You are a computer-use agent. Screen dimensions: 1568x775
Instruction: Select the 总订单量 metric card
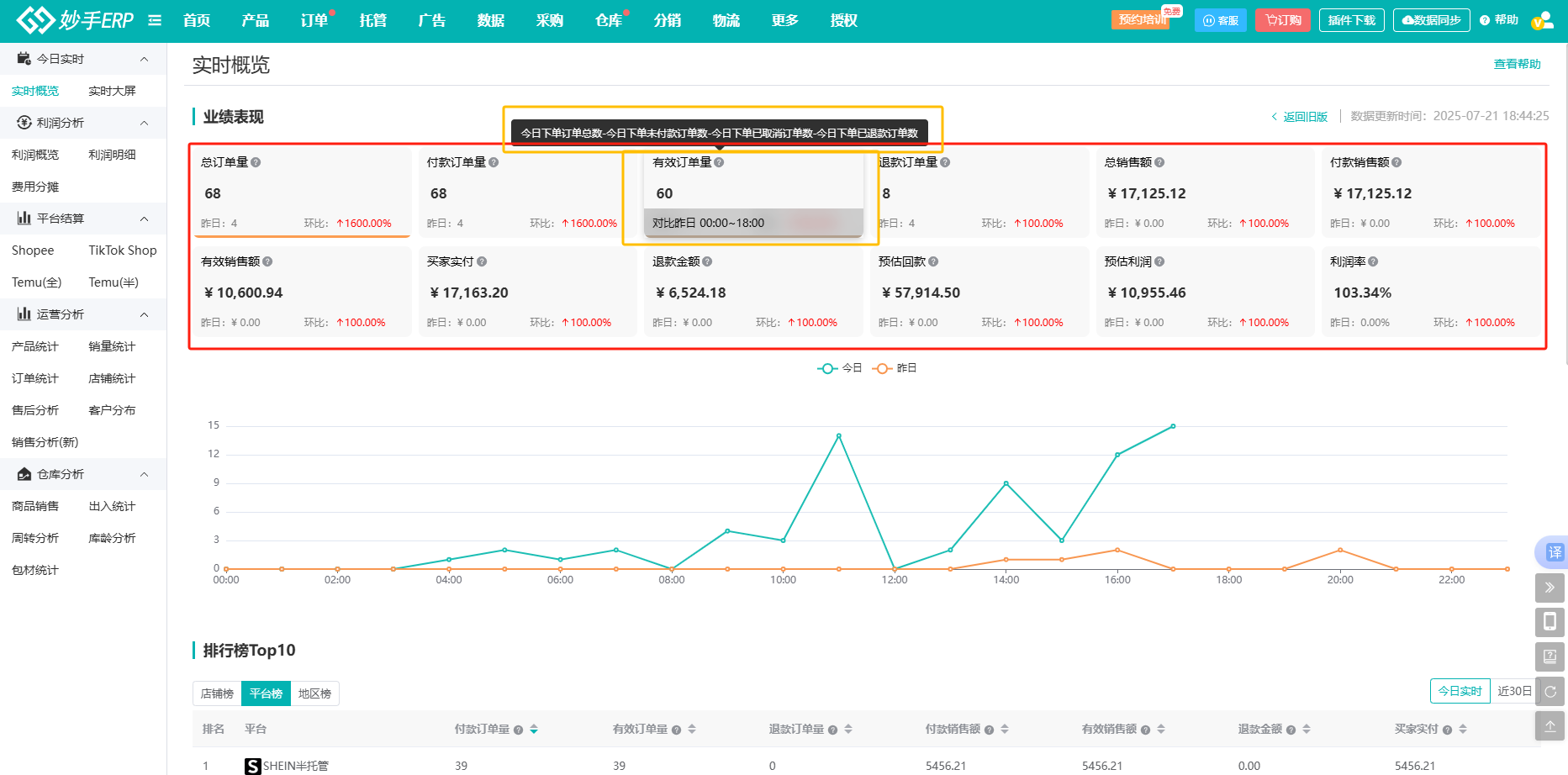(x=301, y=192)
